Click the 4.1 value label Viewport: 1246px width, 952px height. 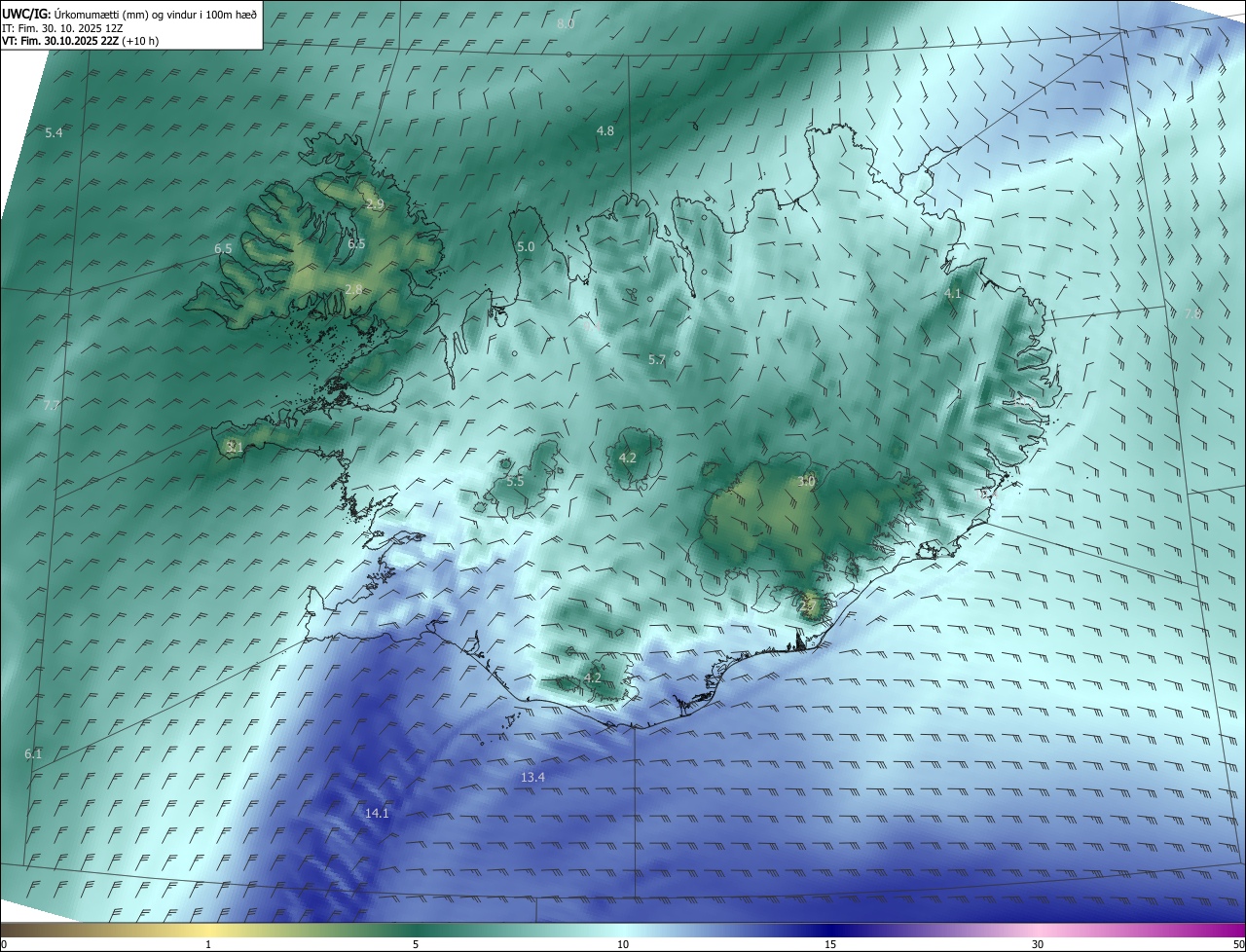tap(953, 293)
